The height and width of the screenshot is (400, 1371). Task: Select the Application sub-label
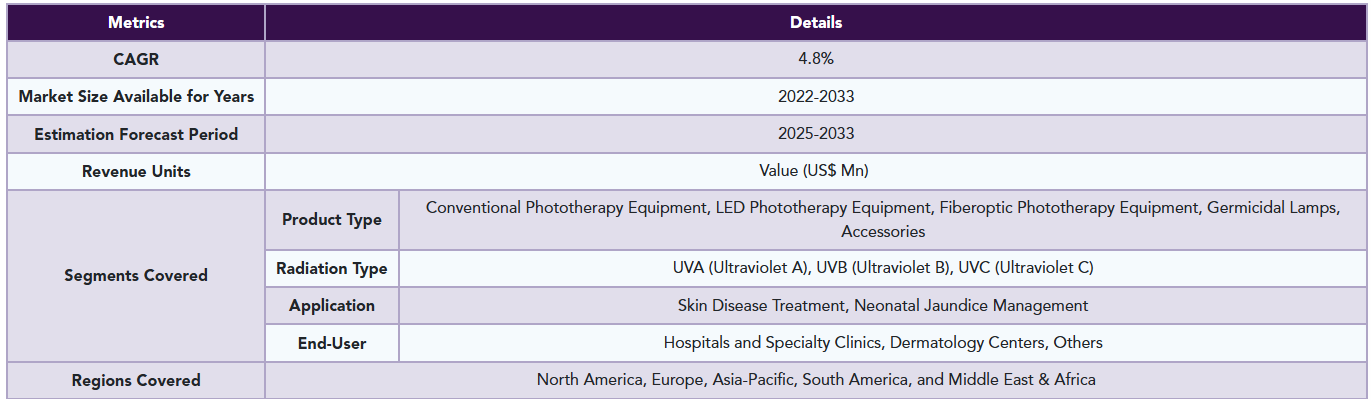332,305
